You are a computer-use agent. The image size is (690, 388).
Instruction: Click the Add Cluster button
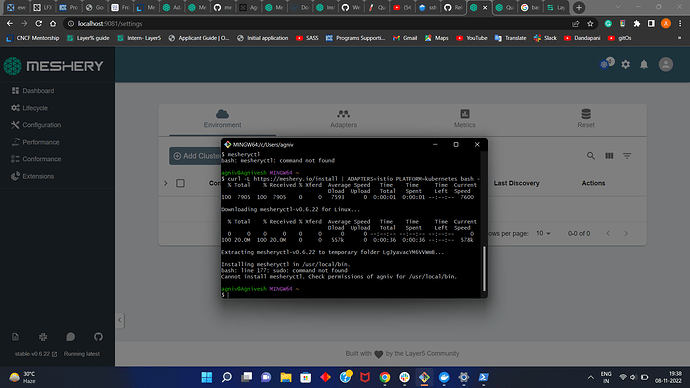pyautogui.click(x=196, y=156)
